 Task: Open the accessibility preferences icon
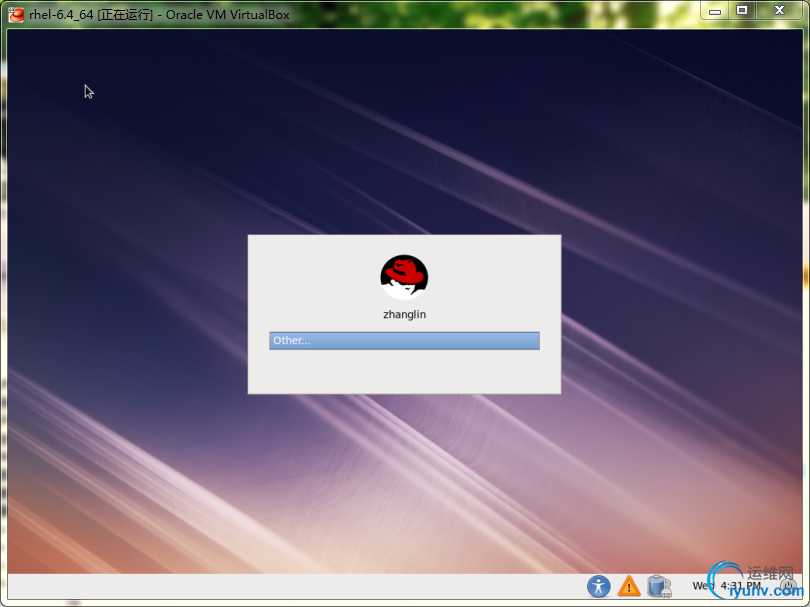(599, 586)
